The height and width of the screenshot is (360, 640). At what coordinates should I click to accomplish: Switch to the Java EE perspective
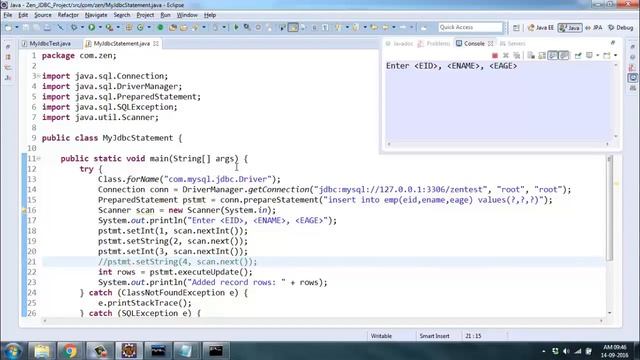click(540, 28)
